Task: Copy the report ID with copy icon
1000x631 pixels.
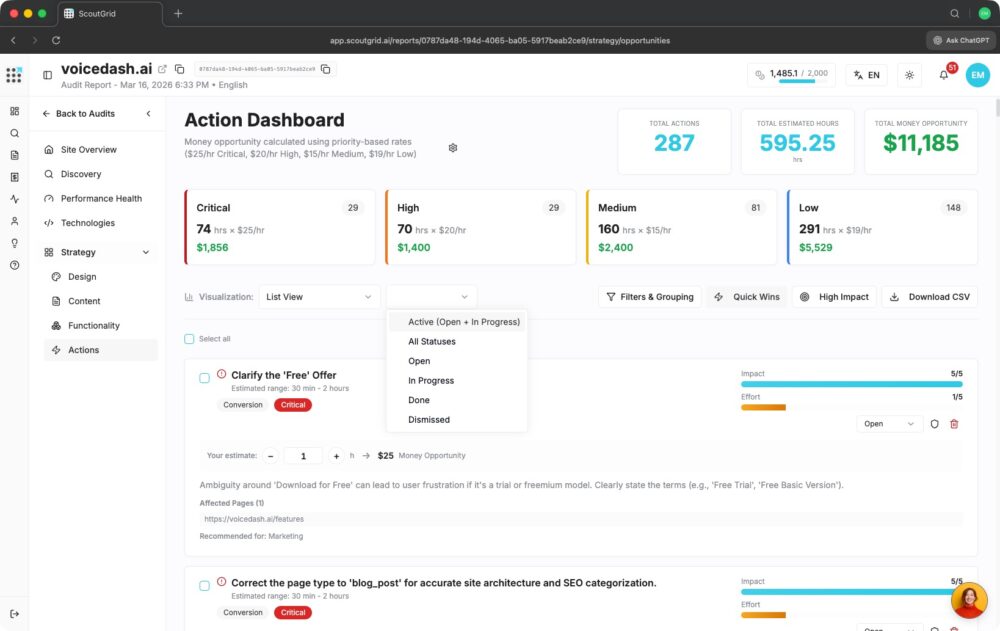Action: [327, 69]
